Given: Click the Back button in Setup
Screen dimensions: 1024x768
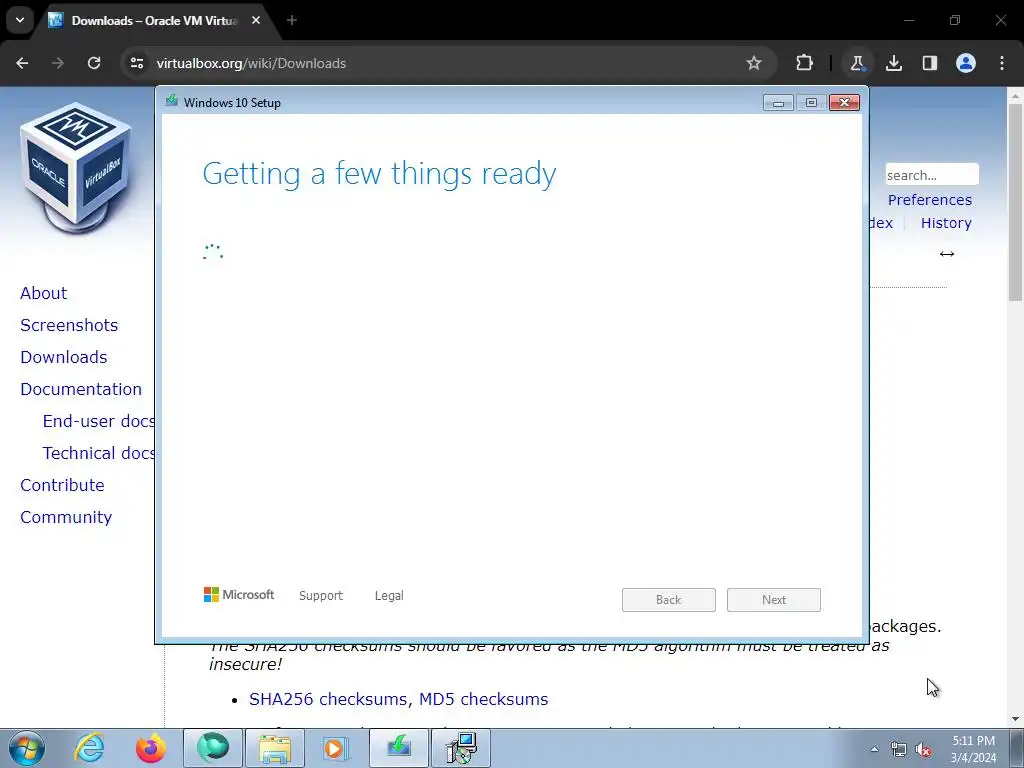Looking at the screenshot, I should (x=669, y=600).
